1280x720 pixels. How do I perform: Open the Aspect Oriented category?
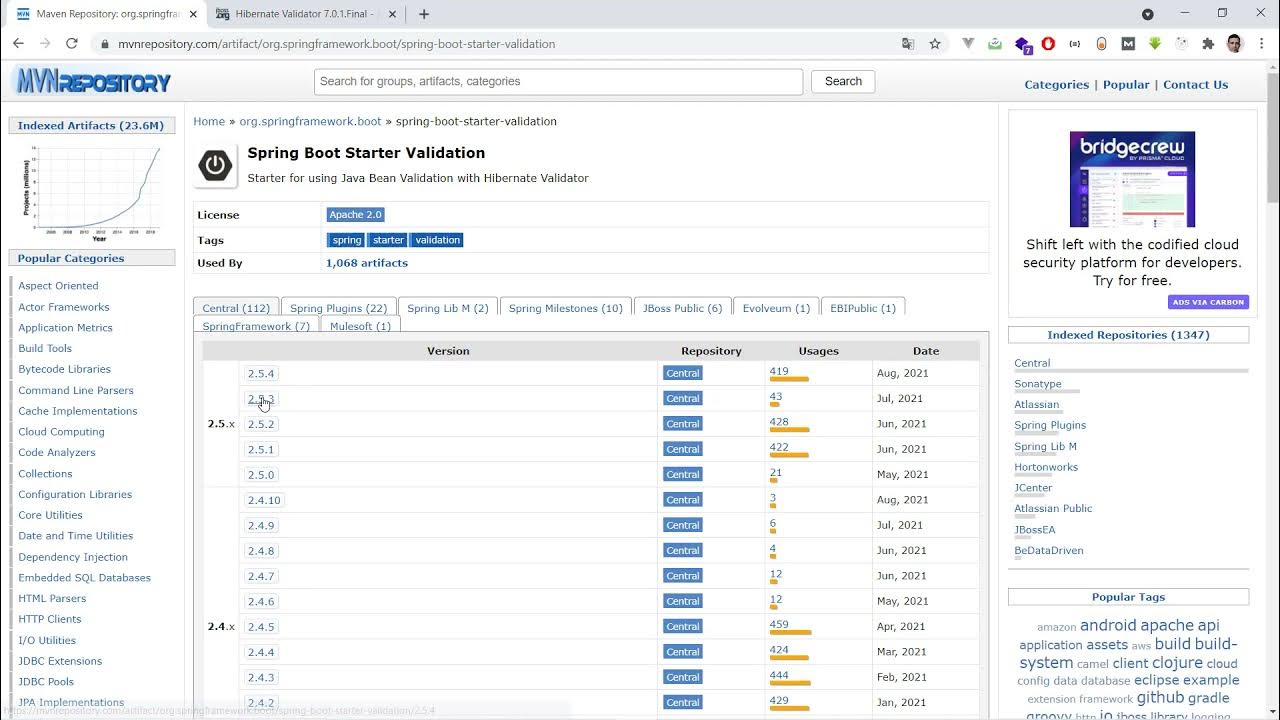tap(58, 286)
